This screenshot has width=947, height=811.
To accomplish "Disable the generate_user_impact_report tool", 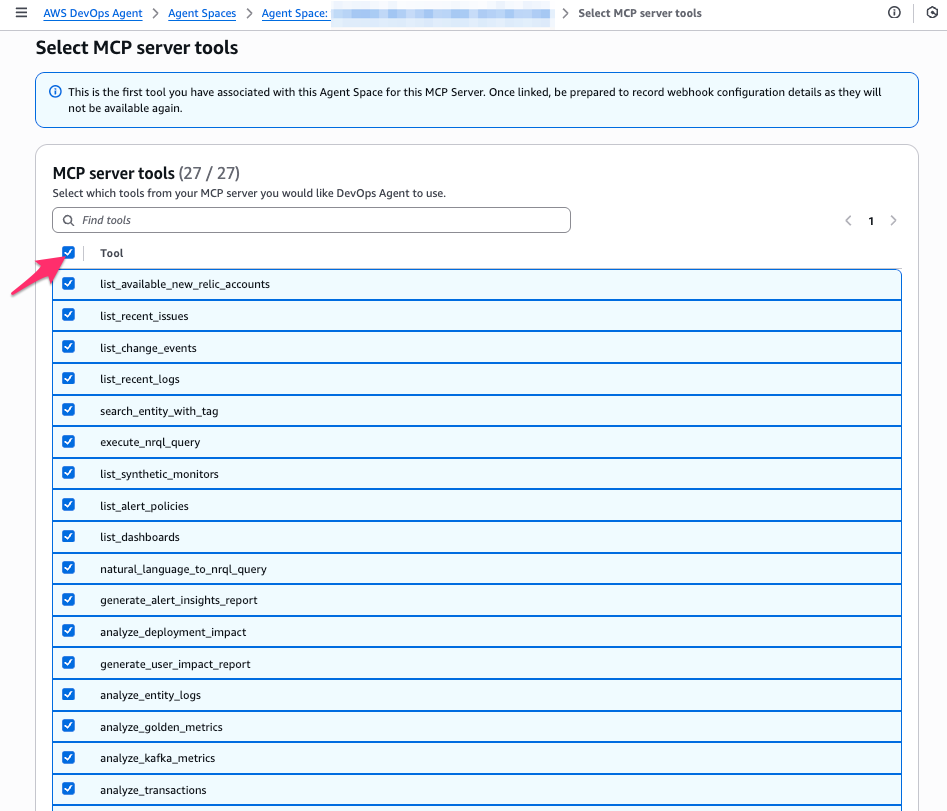I will 68,663.
